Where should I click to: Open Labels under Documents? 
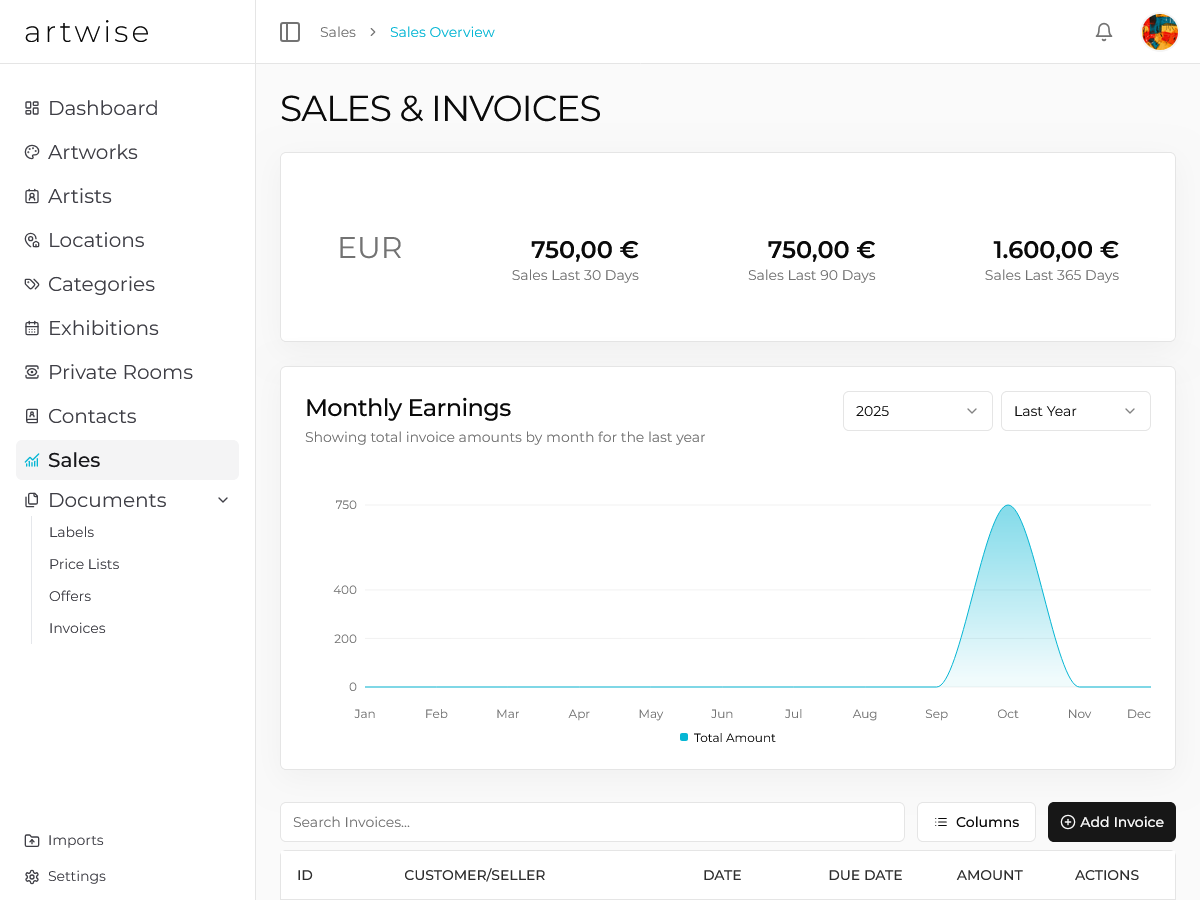pos(72,532)
